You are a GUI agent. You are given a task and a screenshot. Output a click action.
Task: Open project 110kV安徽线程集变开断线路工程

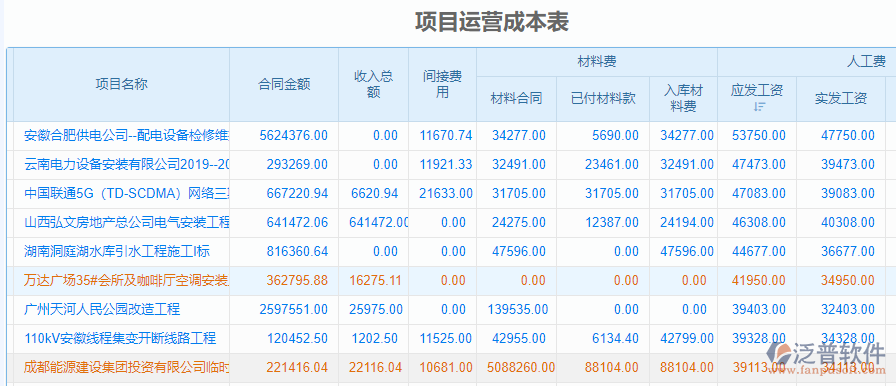[x=120, y=339]
